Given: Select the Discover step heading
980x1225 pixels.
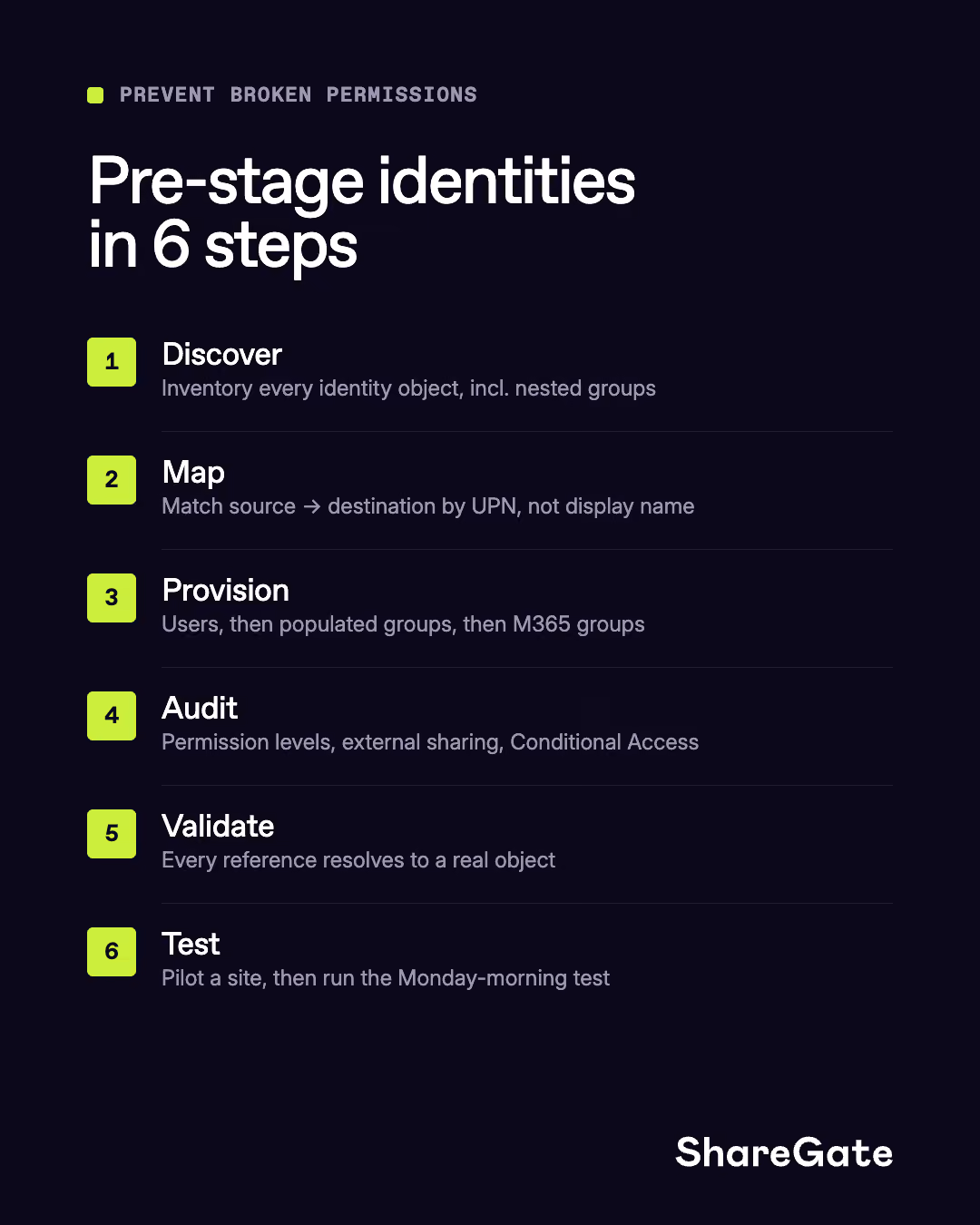Looking at the screenshot, I should (x=221, y=355).
